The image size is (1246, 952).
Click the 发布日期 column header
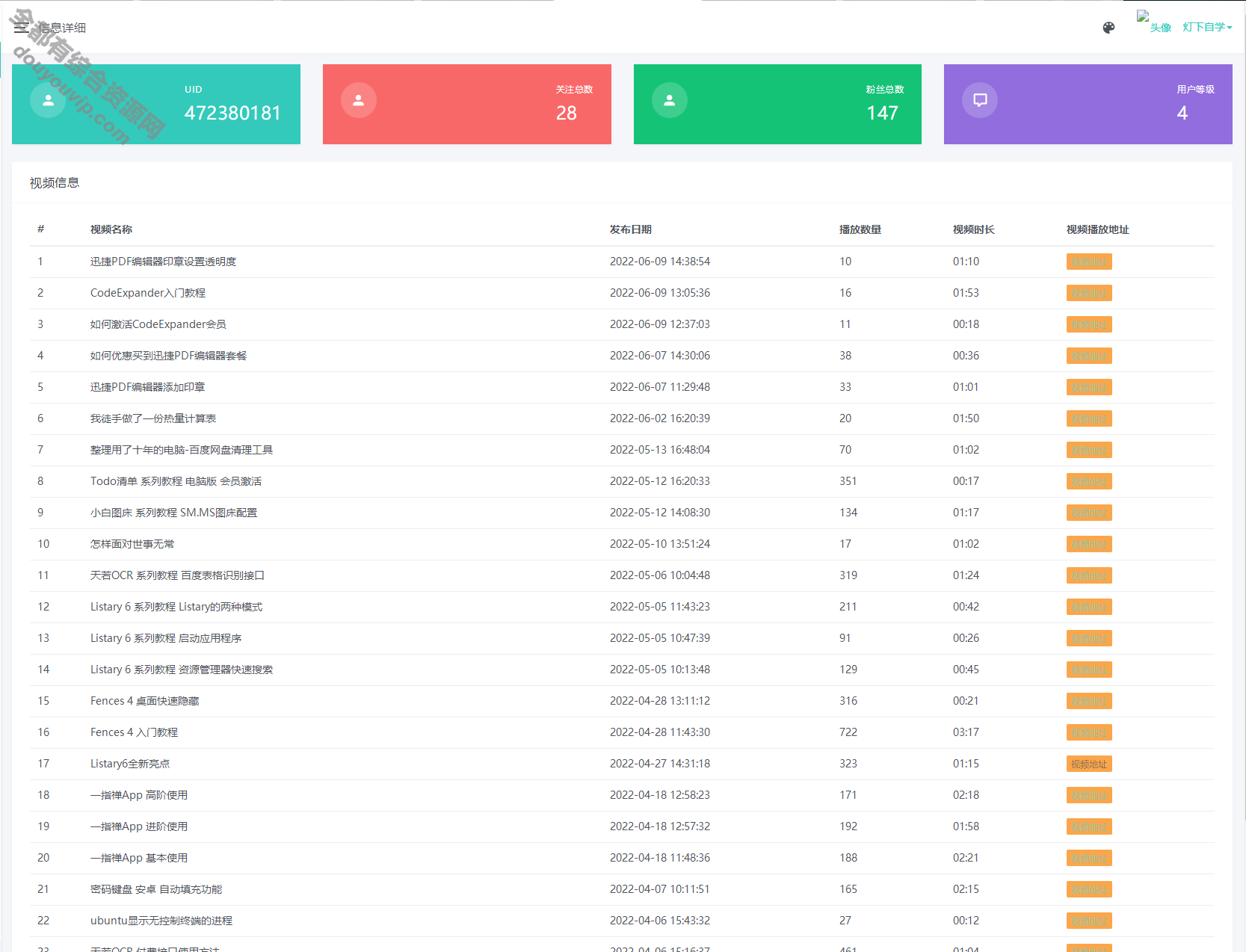[631, 229]
